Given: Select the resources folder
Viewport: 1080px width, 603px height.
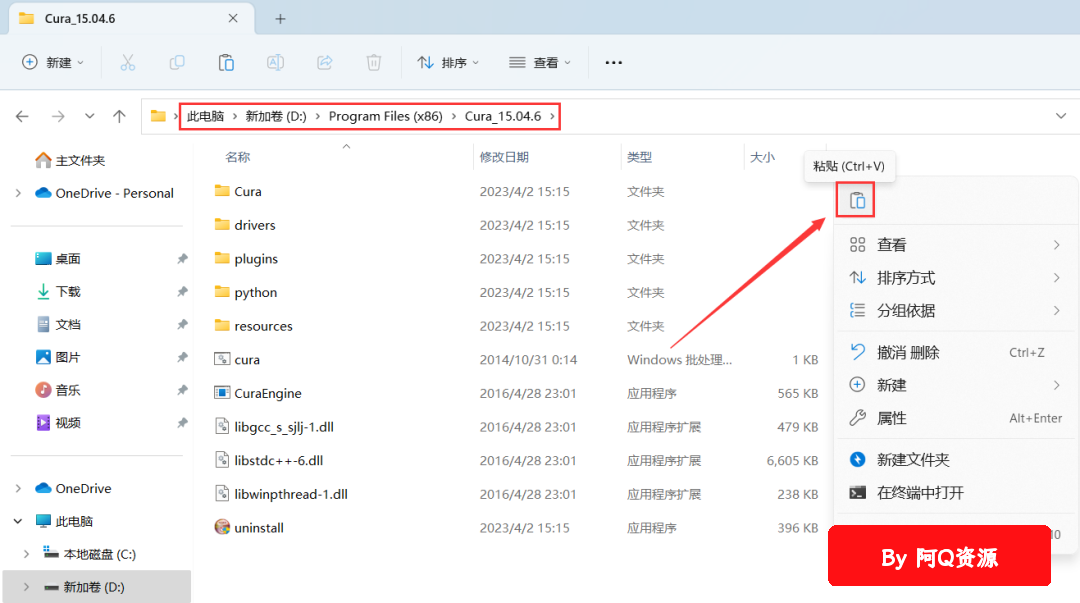Looking at the screenshot, I should (x=253, y=326).
